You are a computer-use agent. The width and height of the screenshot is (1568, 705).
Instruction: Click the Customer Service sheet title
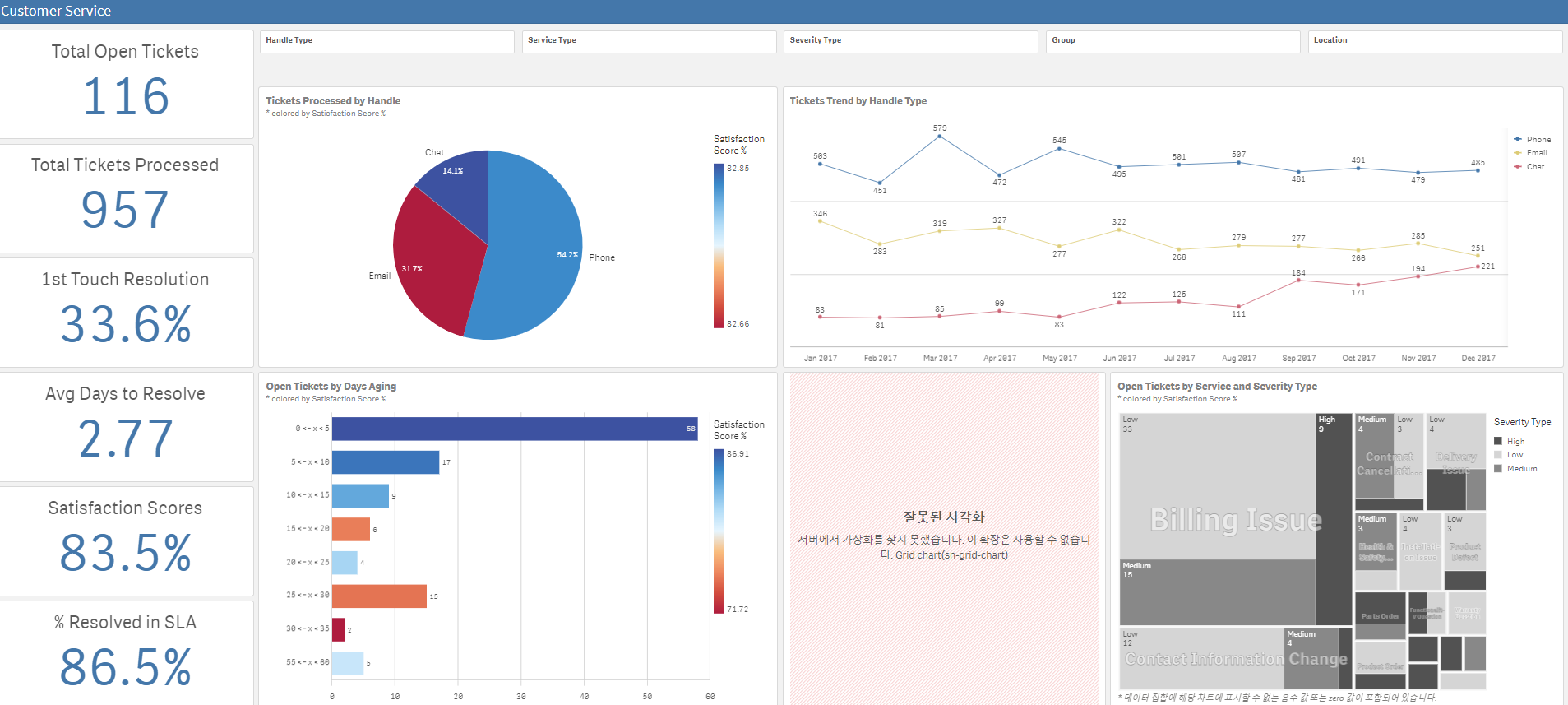pyautogui.click(x=56, y=11)
